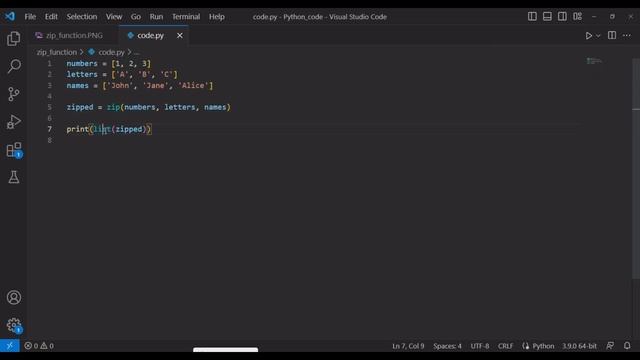
Task: Click the 'zipped' variable on line 5
Action: [x=80, y=107]
